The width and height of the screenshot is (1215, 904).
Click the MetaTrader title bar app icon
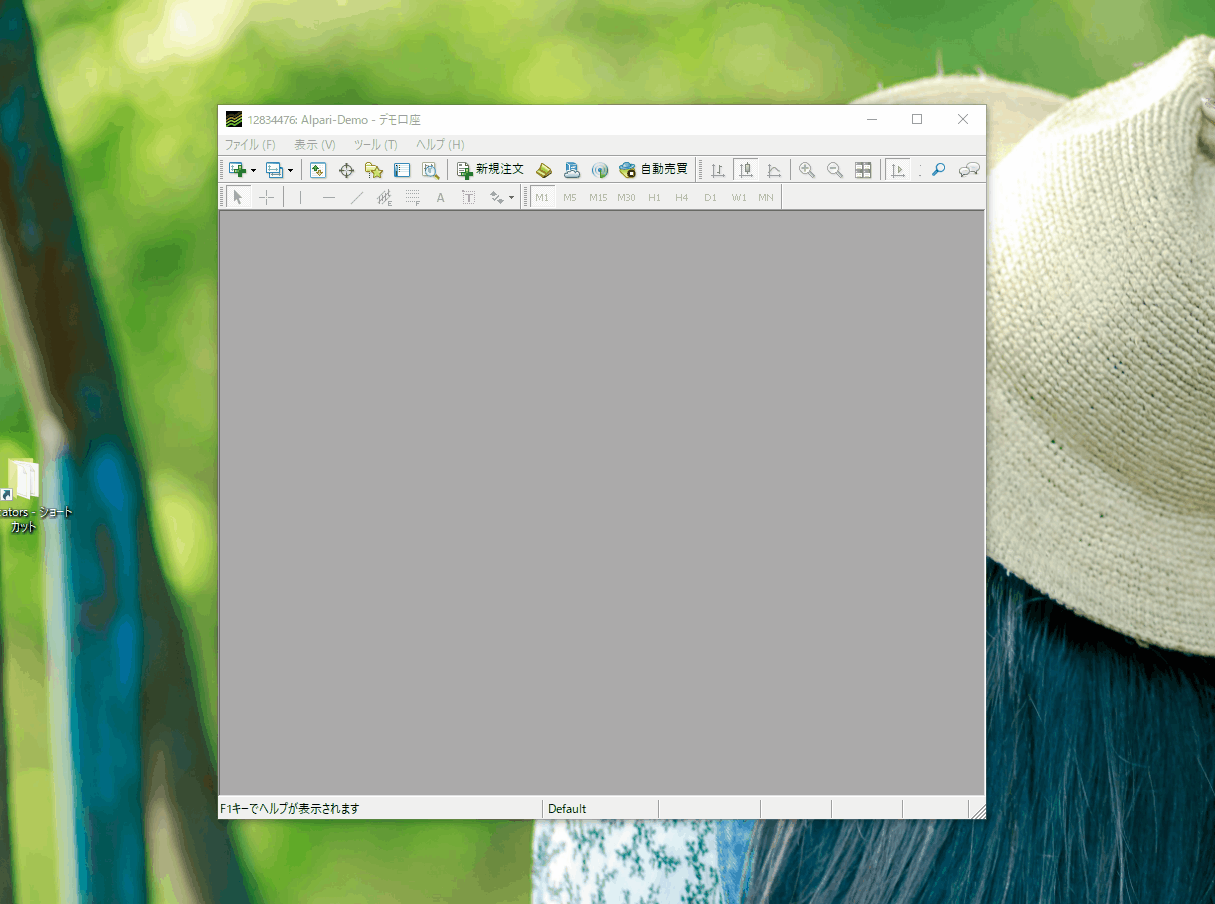tap(233, 119)
